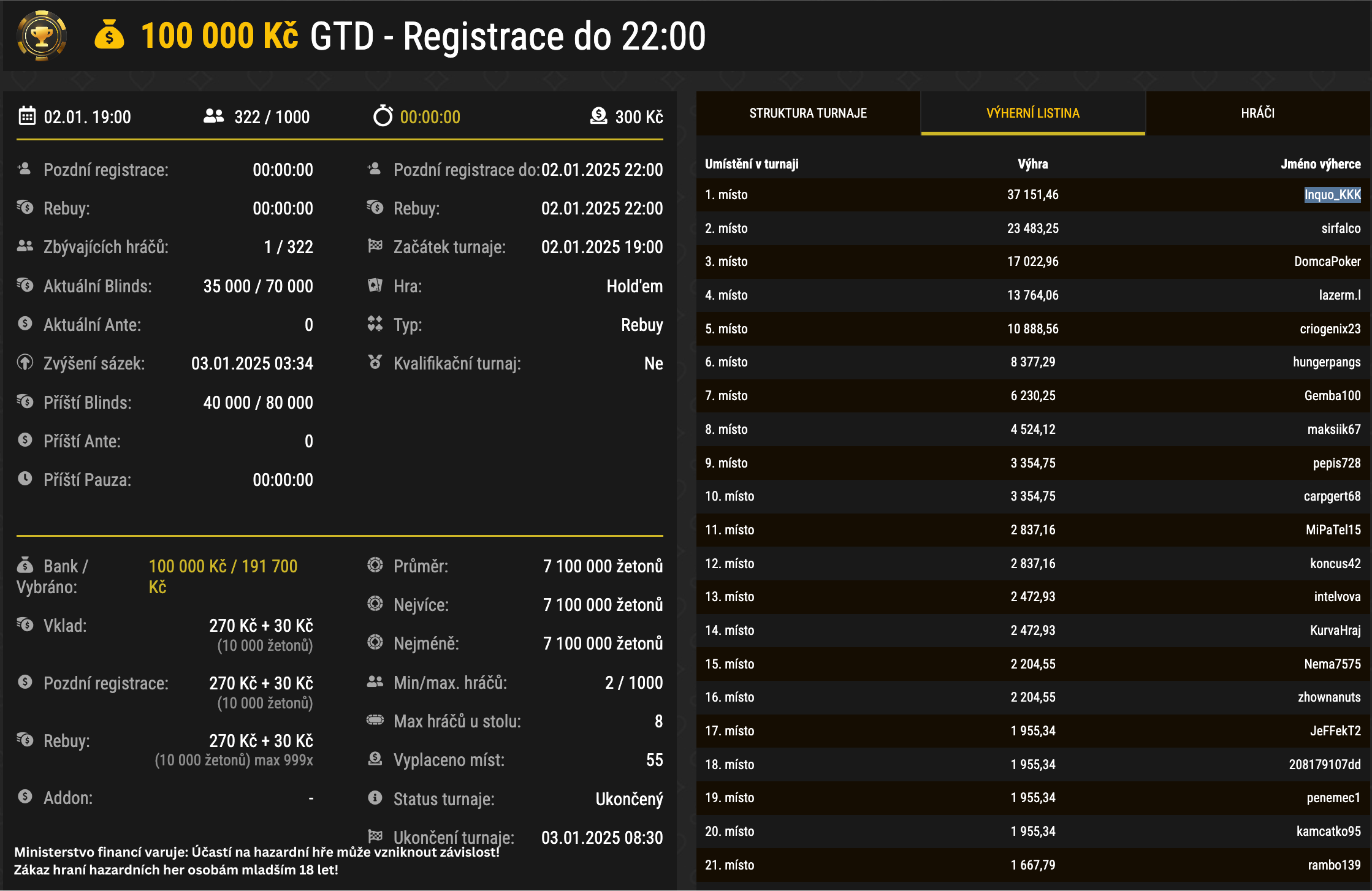1372x891 pixels.
Task: Click the chip icon next to Průměr
Action: (375, 566)
